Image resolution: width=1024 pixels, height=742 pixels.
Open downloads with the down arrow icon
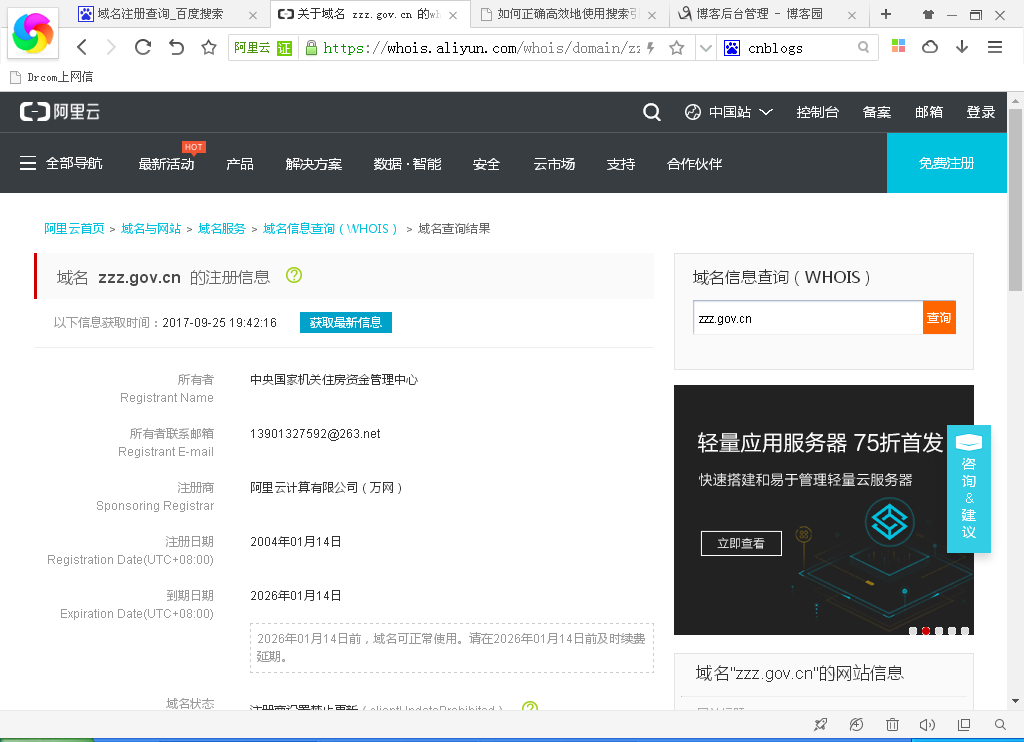coord(962,46)
